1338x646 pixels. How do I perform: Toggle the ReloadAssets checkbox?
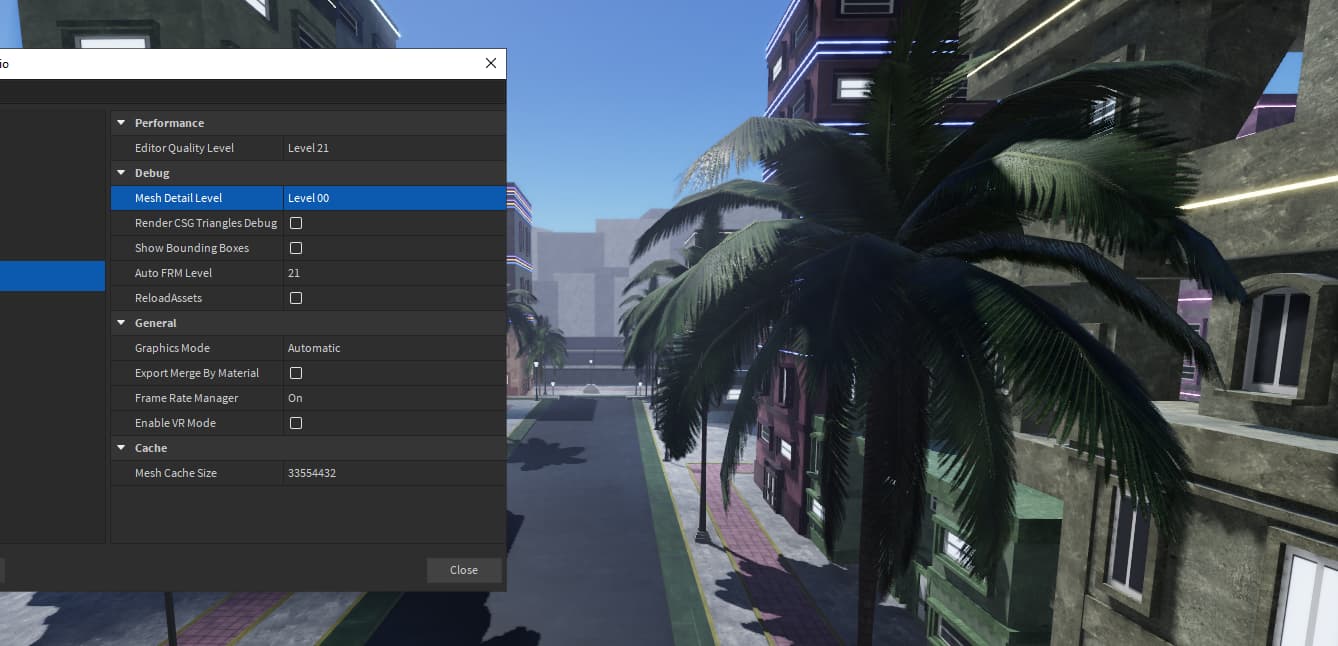[x=295, y=297]
